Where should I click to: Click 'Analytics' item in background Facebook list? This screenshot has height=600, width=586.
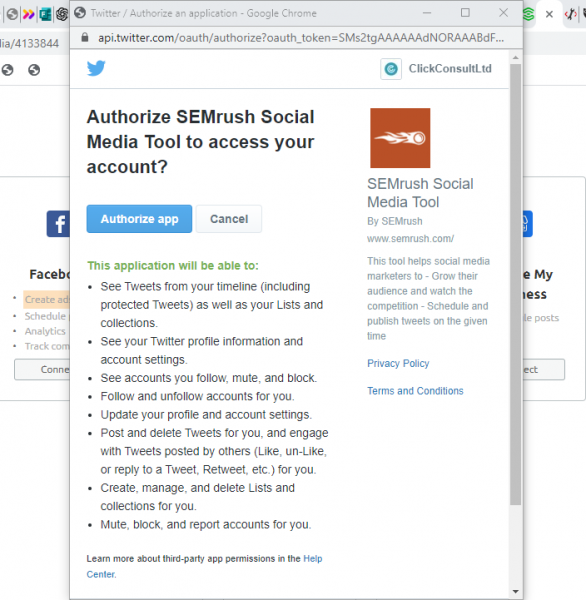click(x=45, y=331)
